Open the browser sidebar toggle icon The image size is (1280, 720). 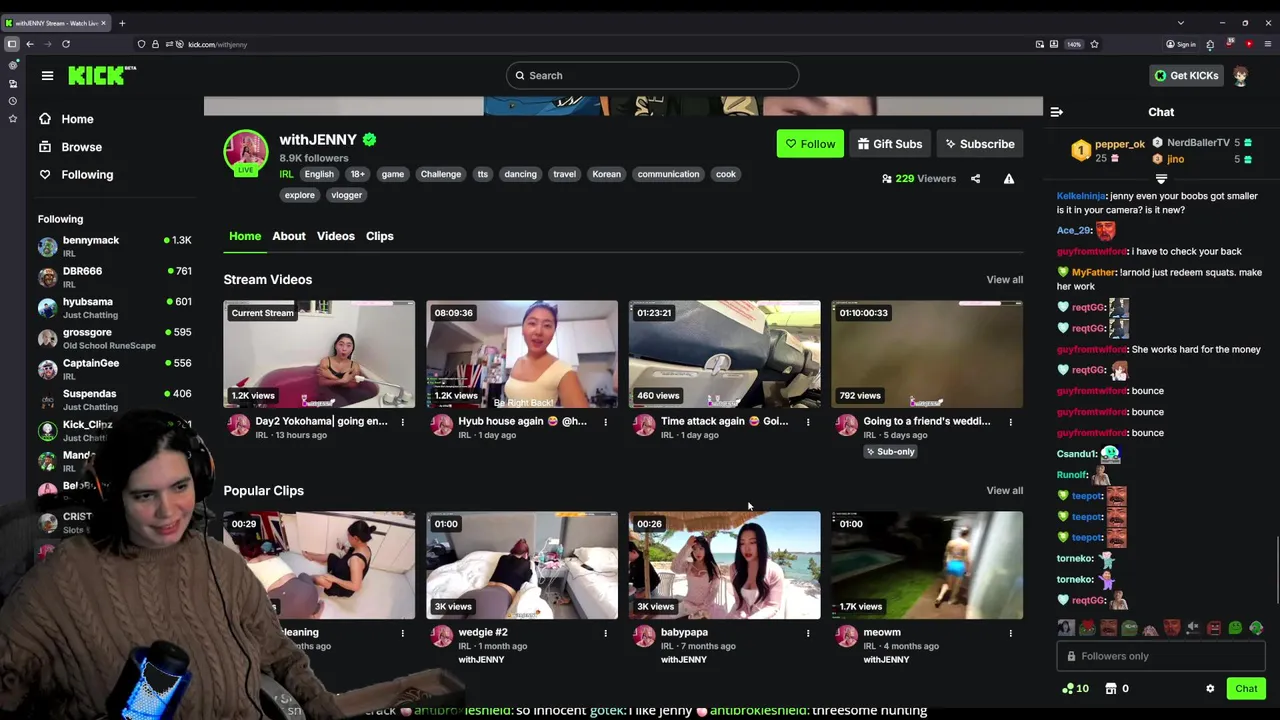point(12,44)
